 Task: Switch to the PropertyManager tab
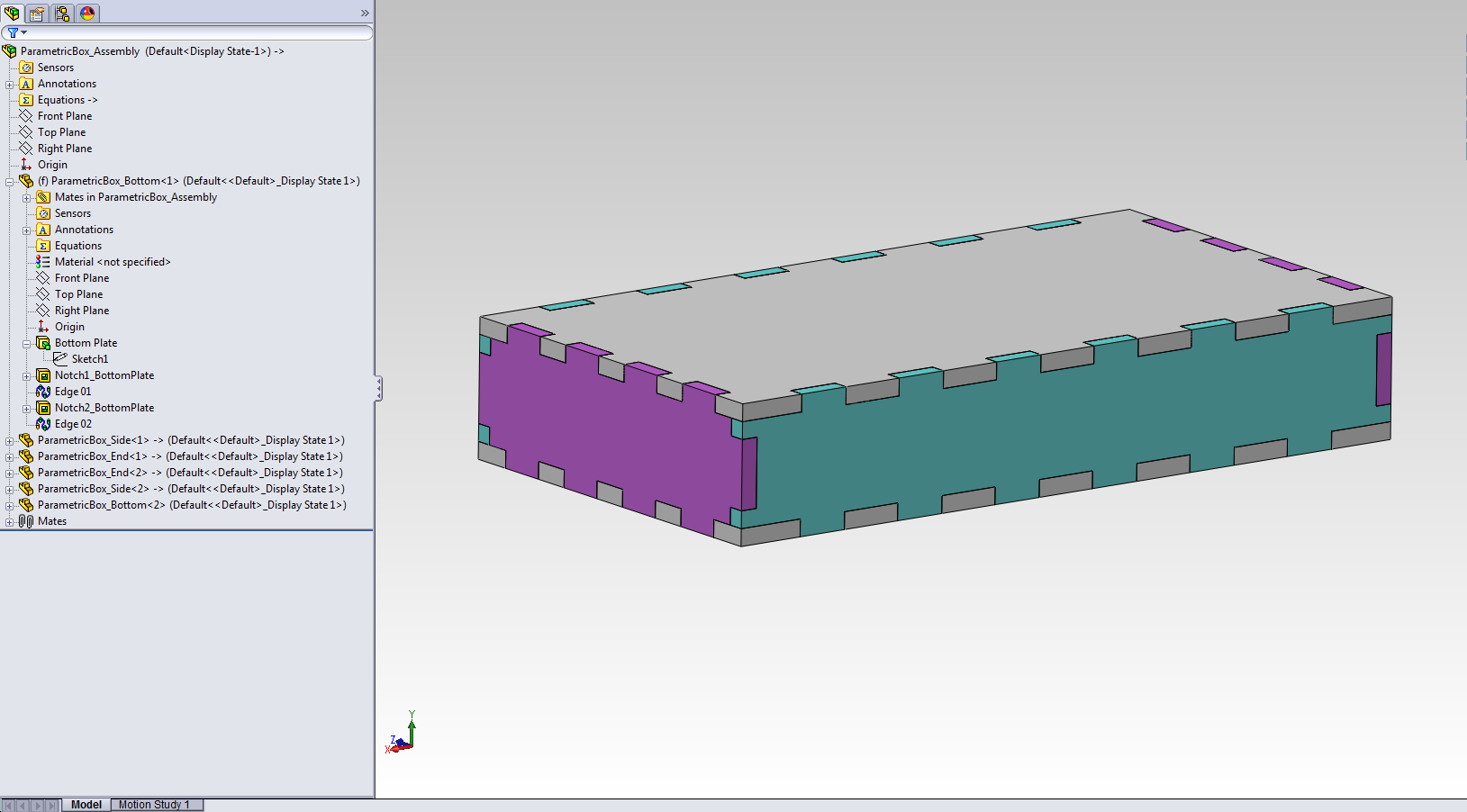click(37, 13)
